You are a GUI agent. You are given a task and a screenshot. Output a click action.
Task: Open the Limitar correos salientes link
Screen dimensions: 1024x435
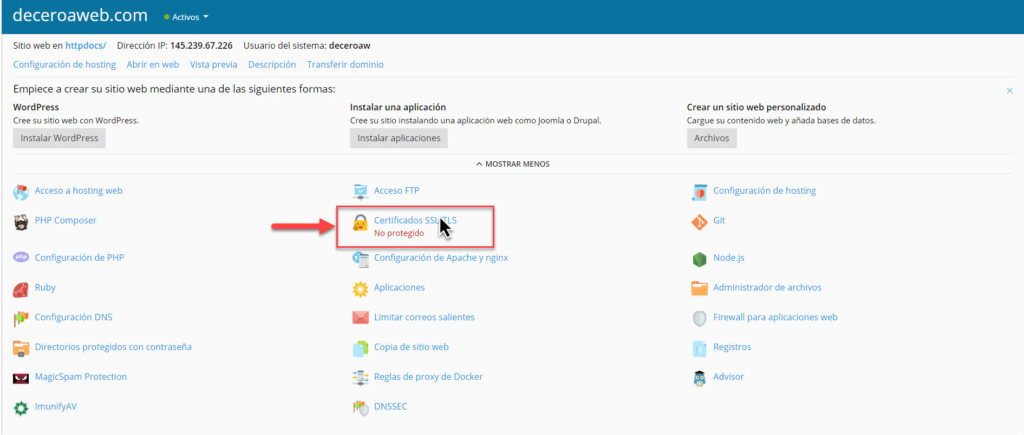(424, 317)
